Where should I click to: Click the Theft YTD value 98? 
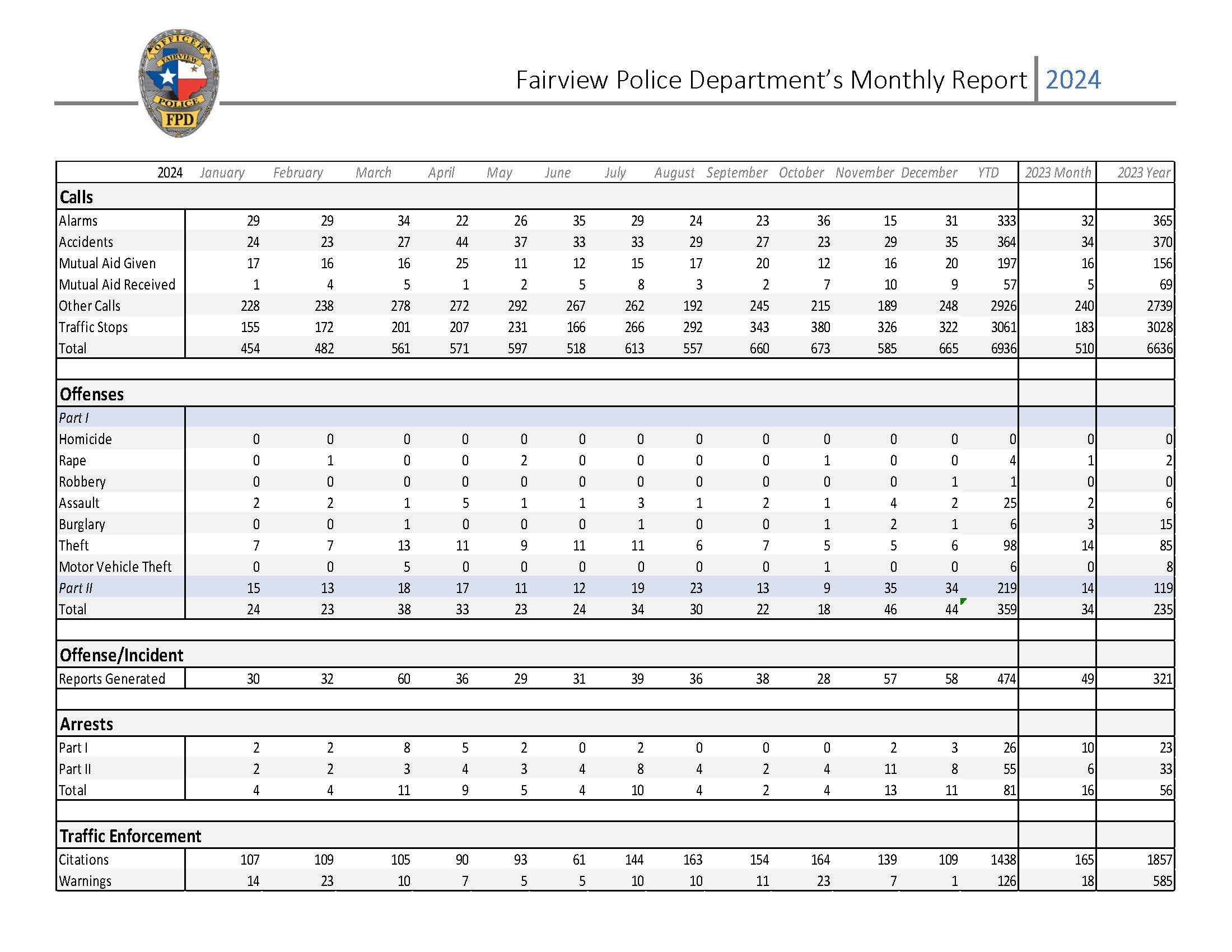pyautogui.click(x=1009, y=545)
